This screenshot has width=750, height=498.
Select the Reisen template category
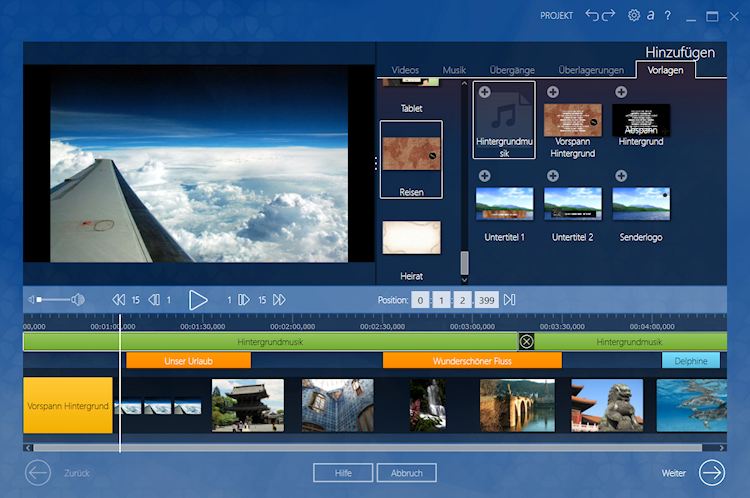pyautogui.click(x=411, y=159)
